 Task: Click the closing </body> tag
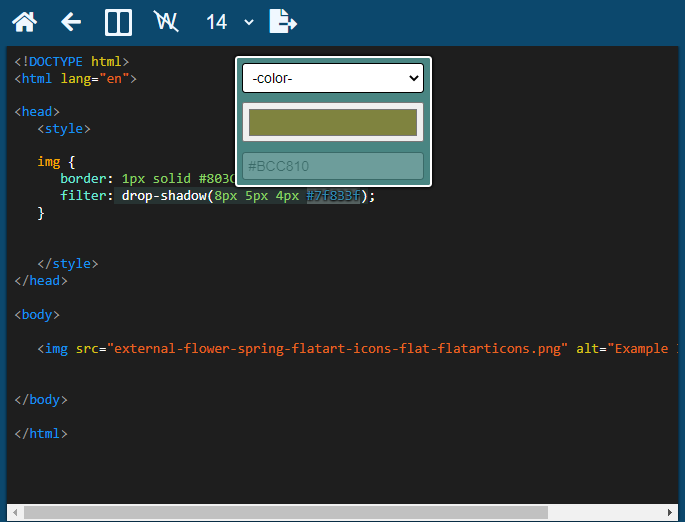point(41,400)
